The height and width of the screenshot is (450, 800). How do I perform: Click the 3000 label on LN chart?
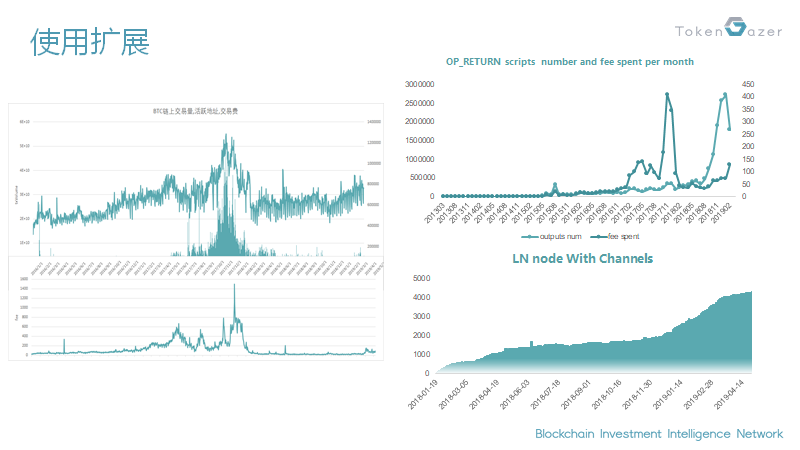(x=421, y=316)
